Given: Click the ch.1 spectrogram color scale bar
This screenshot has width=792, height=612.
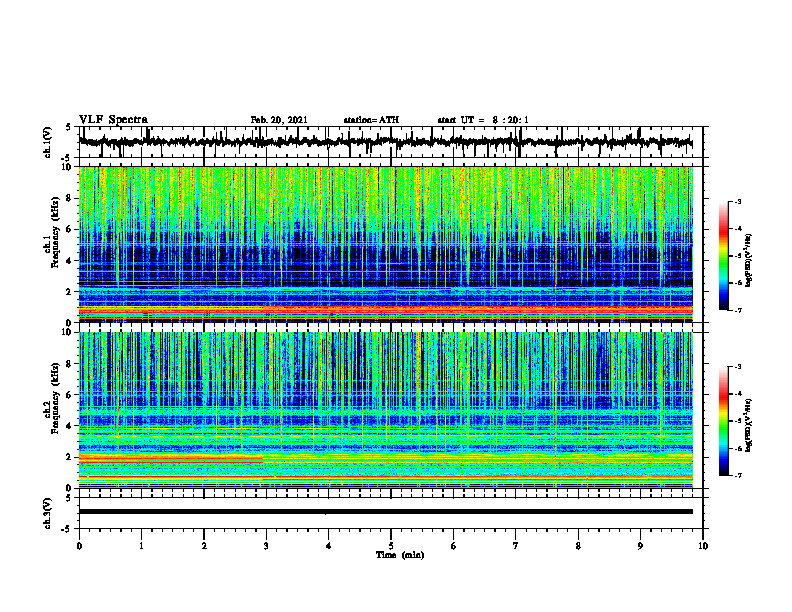Looking at the screenshot, I should tap(724, 256).
